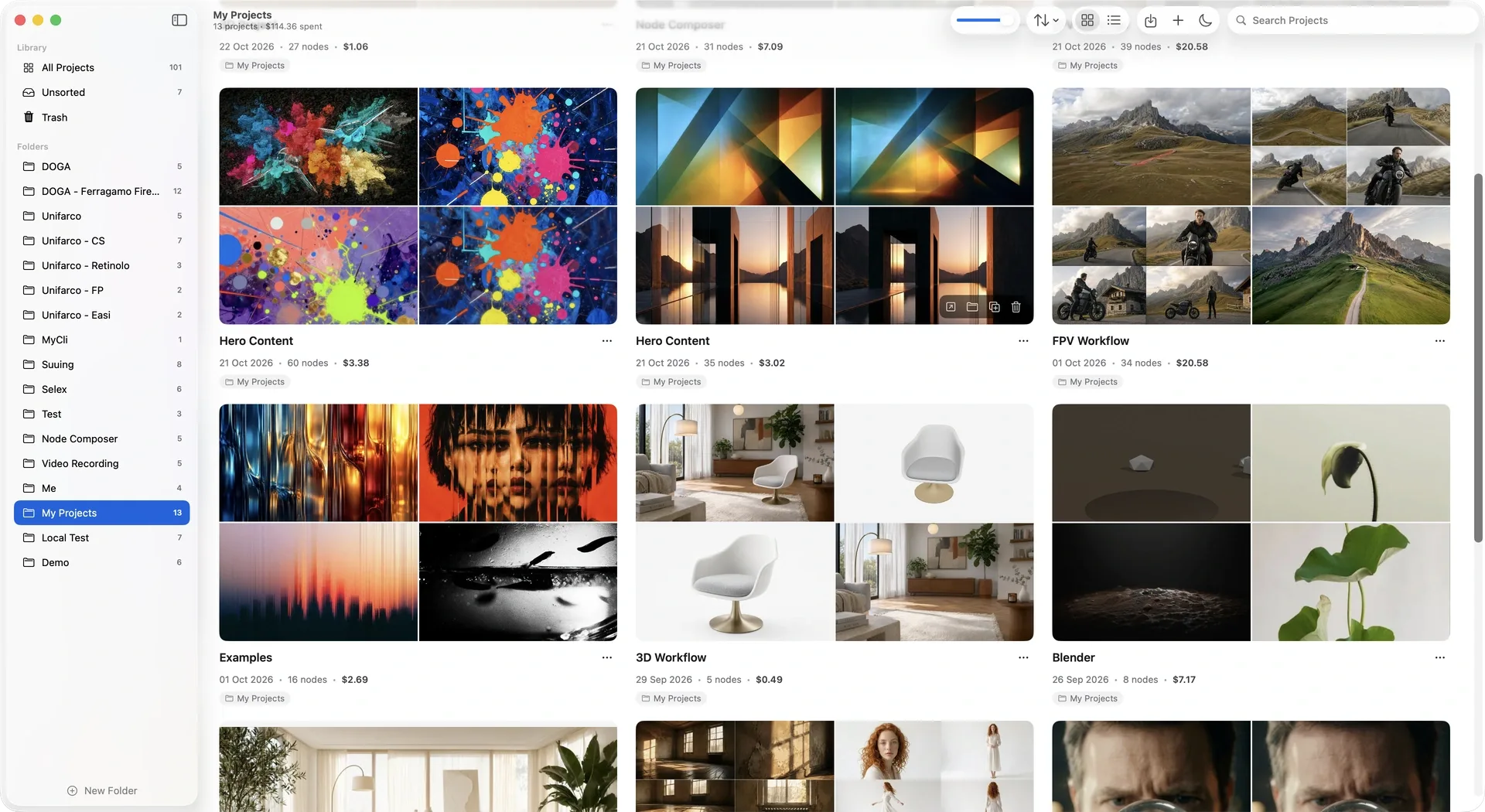
Task: Open more options for Examples project
Action: tap(606, 658)
